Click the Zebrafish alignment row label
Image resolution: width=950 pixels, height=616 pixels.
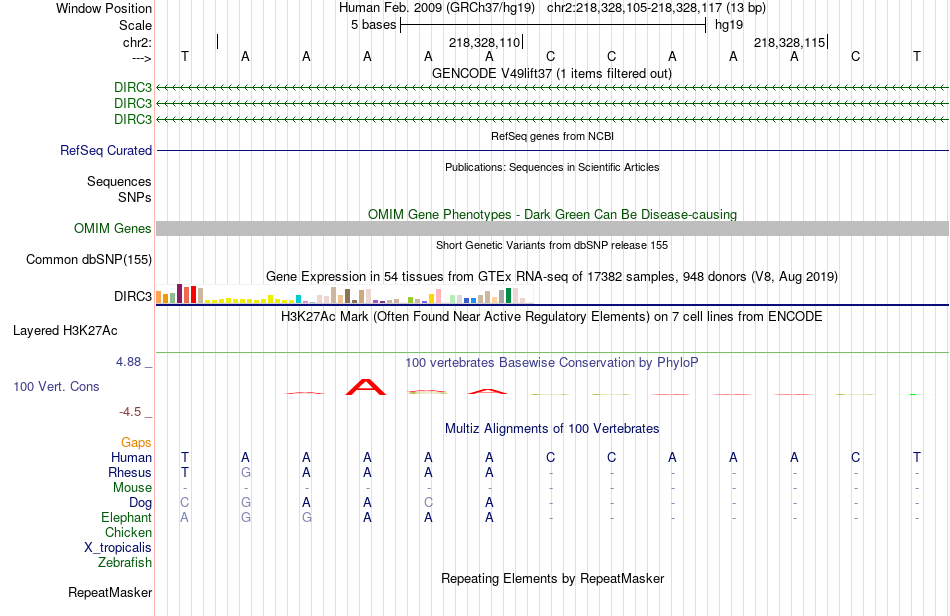click(x=125, y=563)
